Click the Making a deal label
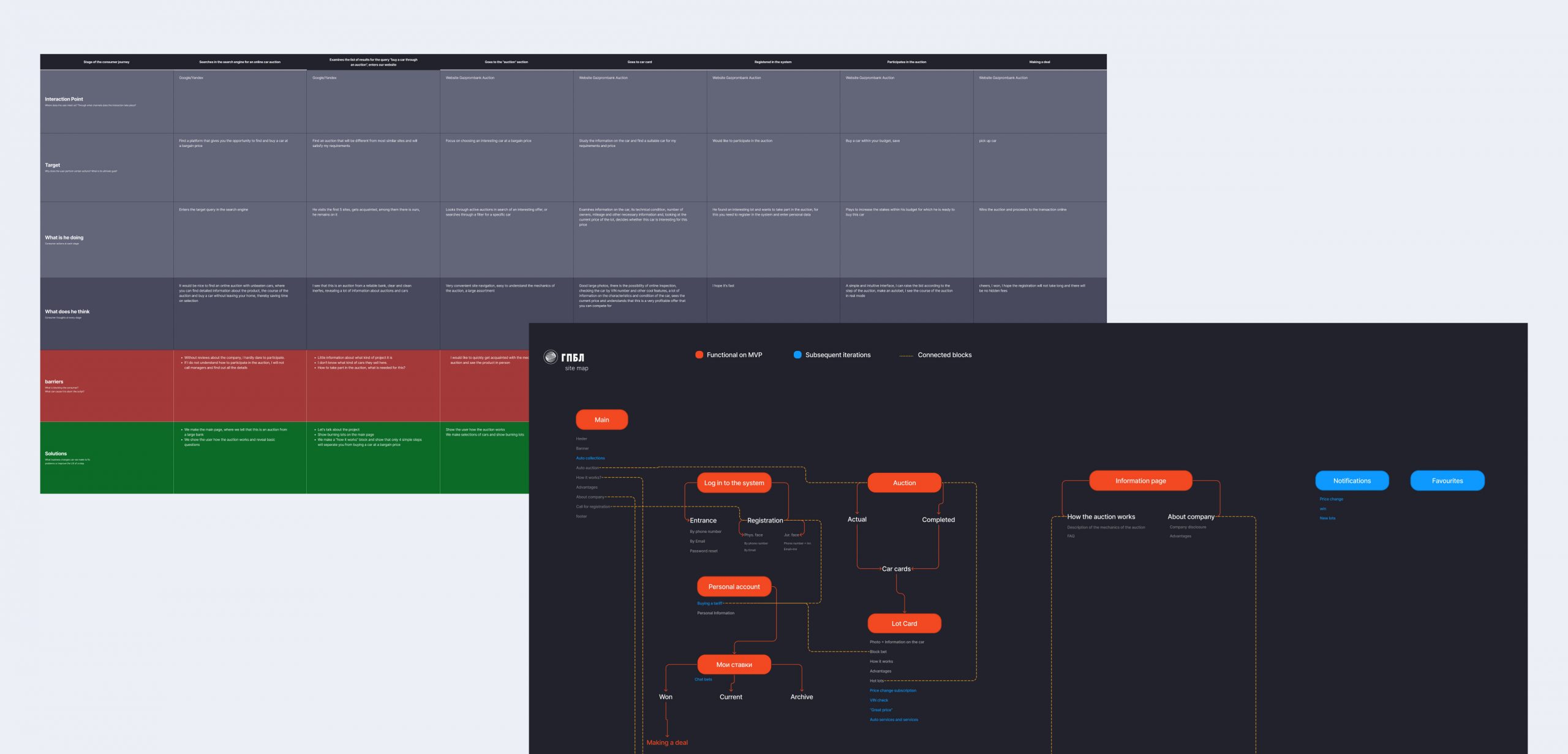The height and width of the screenshot is (754, 1568). coord(667,742)
